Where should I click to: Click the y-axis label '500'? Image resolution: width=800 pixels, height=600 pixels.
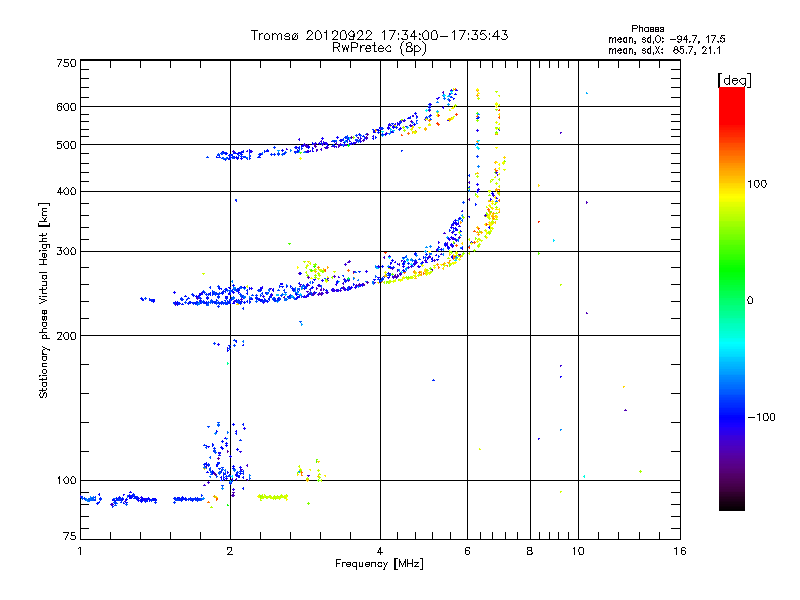click(x=66, y=145)
